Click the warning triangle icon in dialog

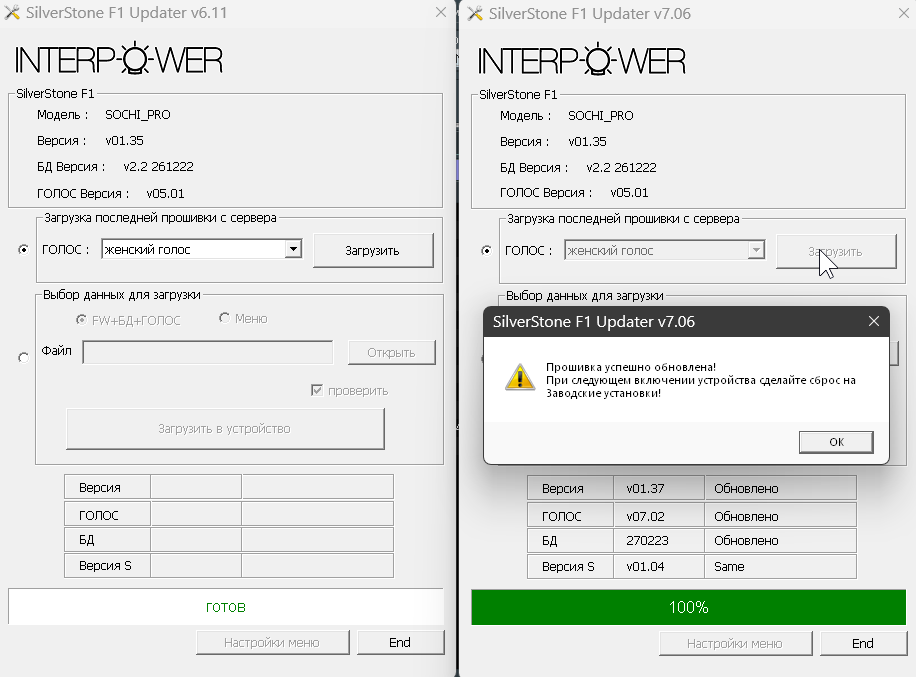(x=519, y=376)
